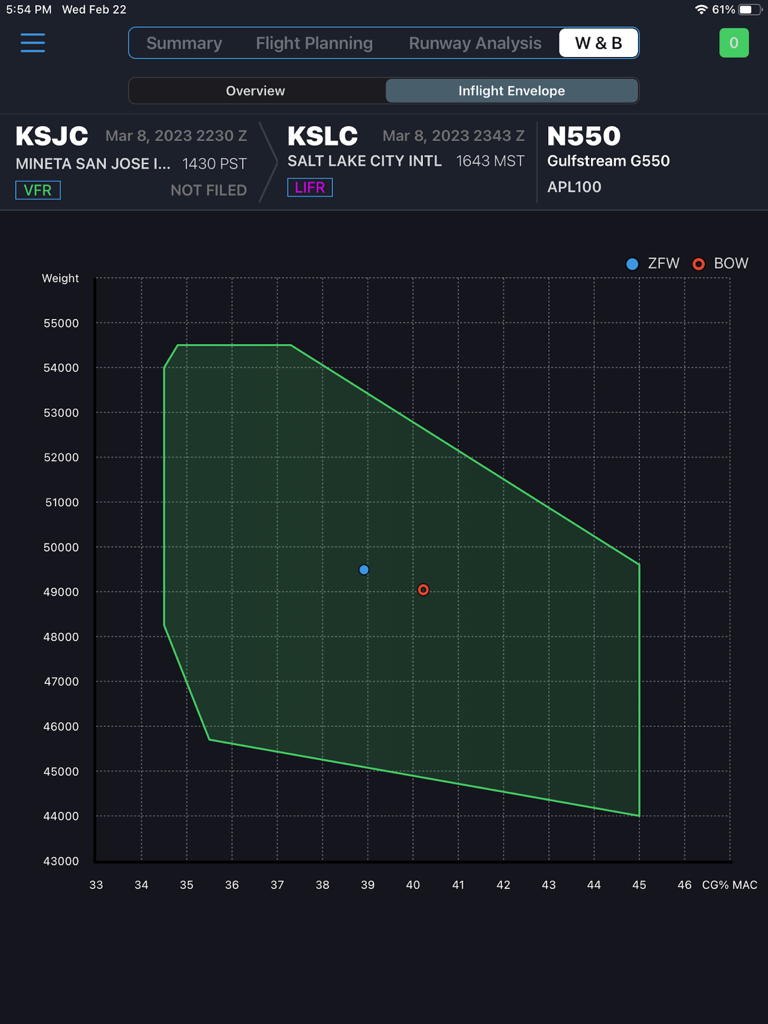
Task: Tap the Wi-Fi status icon
Action: (x=700, y=9)
